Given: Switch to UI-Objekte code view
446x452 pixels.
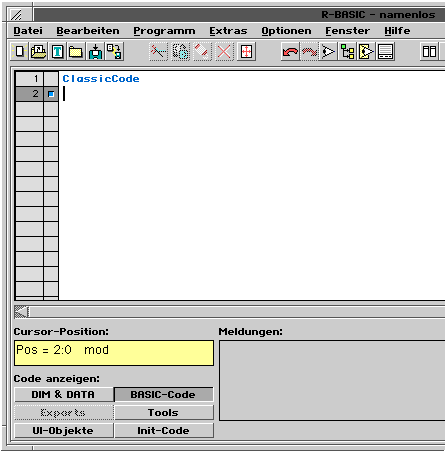Looking at the screenshot, I should (x=63, y=431).
